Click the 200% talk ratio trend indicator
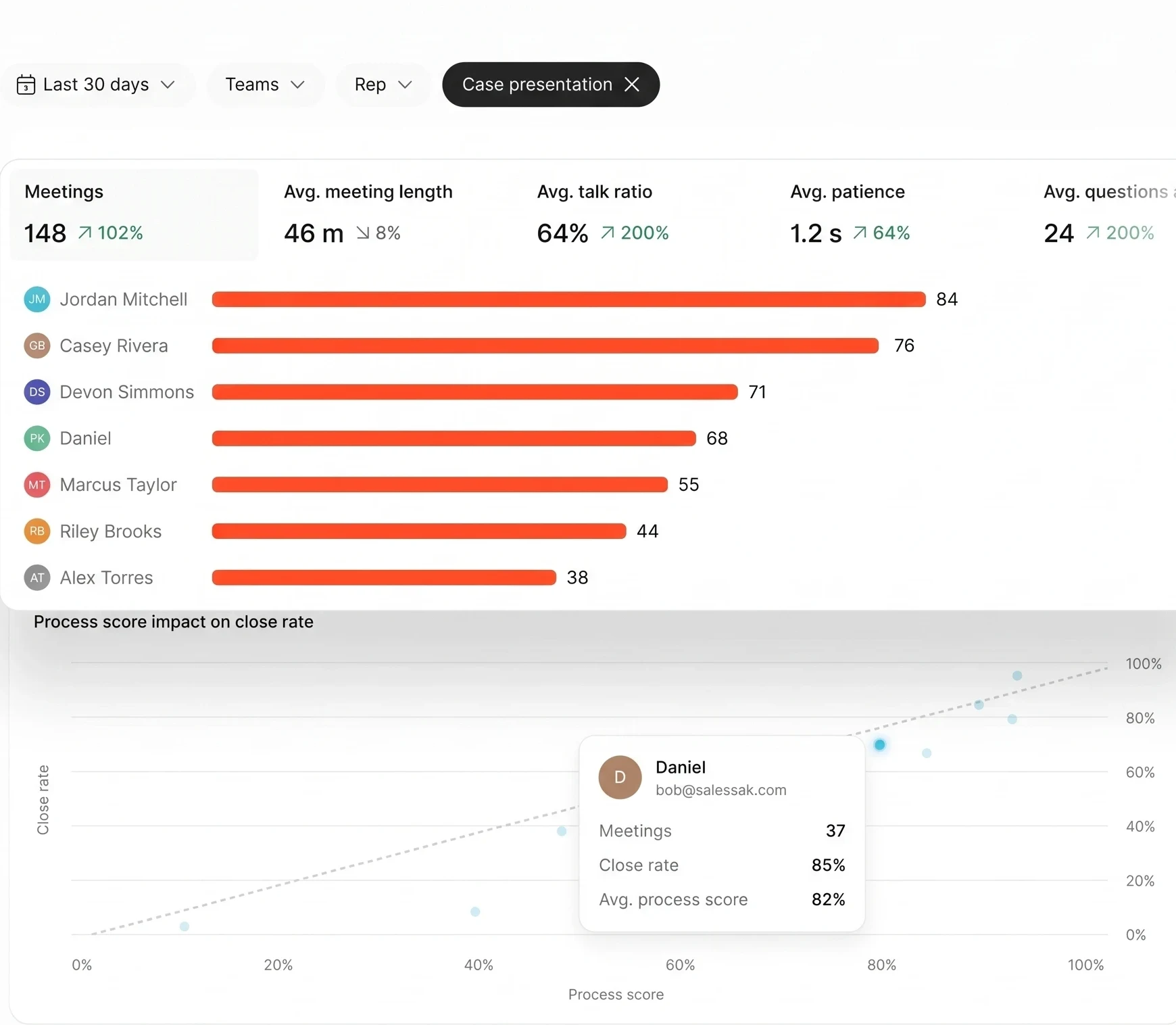Screen dimensions: 1176x1025 [x=635, y=233]
